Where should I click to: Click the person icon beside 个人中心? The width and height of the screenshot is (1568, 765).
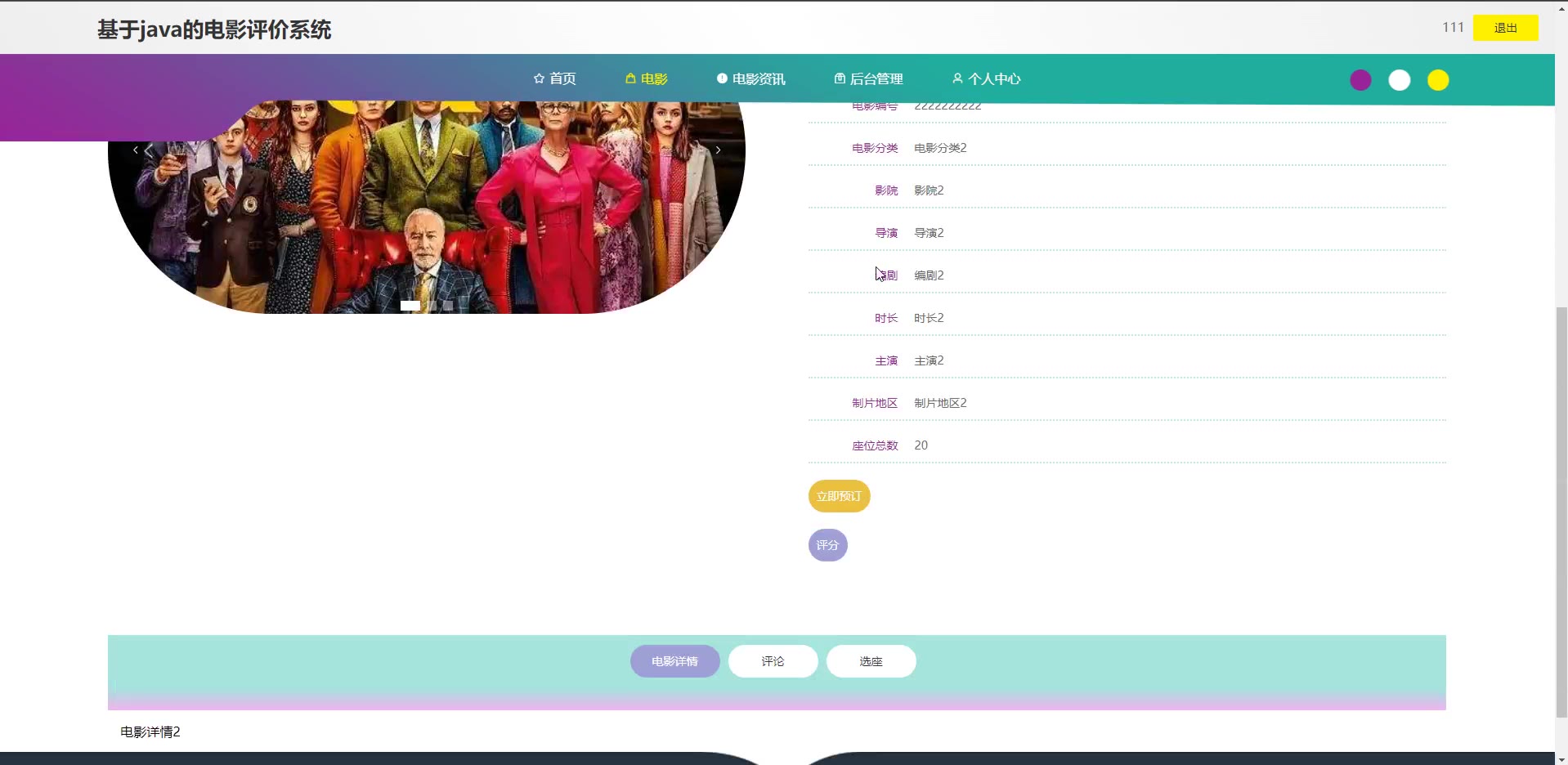[957, 78]
